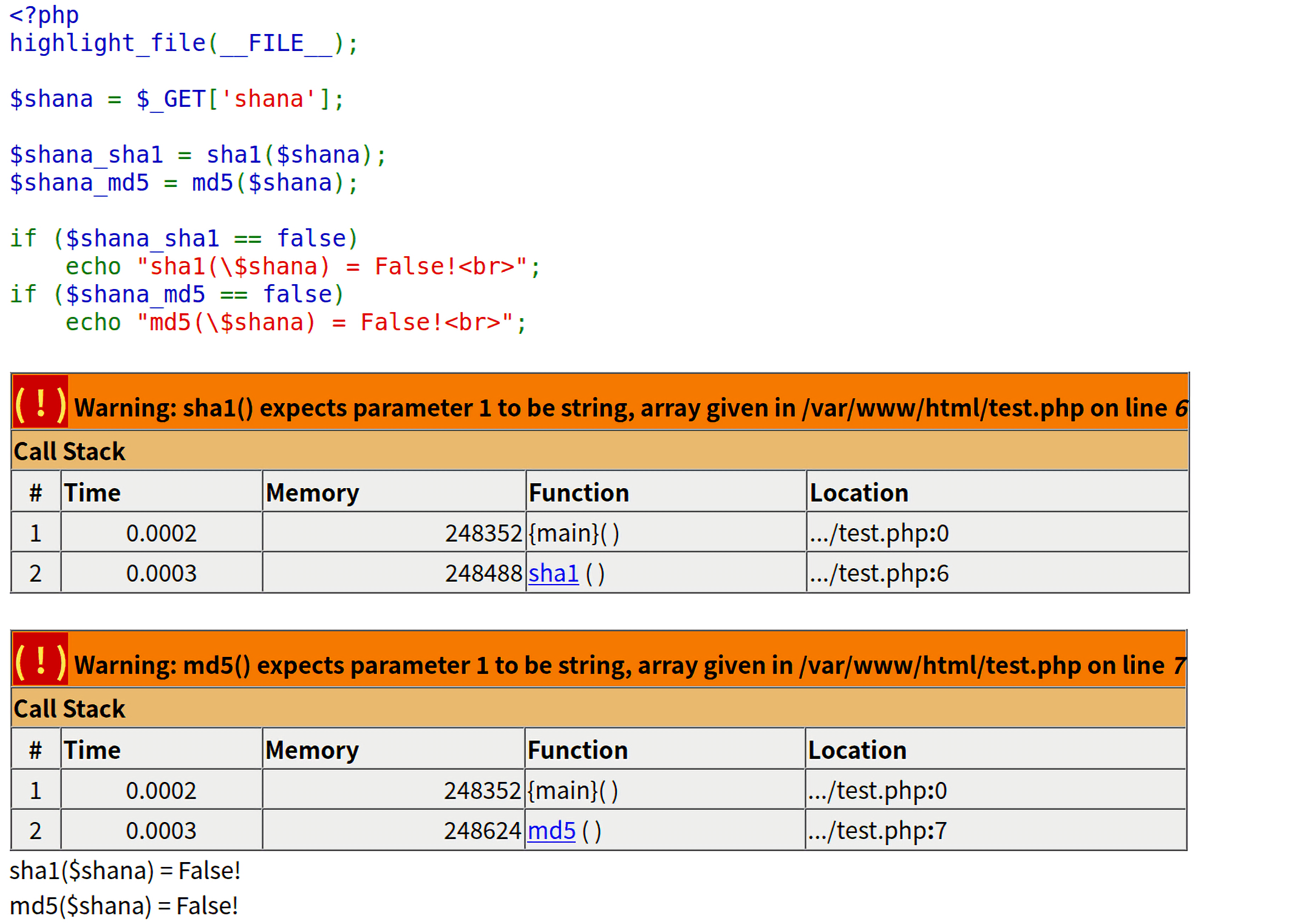Select the sha1() expects parameter warning message
Viewport: 1308px width, 924px height.
pyautogui.click(x=630, y=408)
